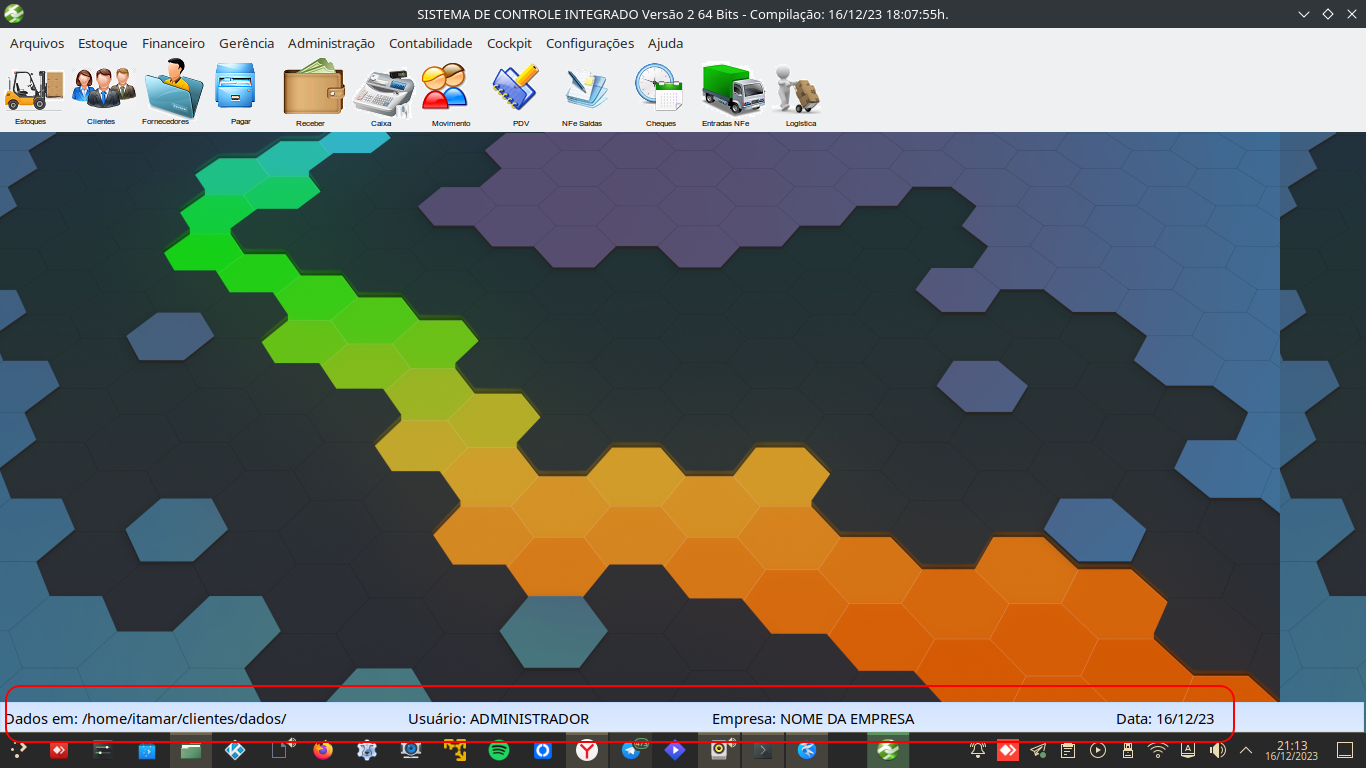Open the Arquivos menu
This screenshot has width=1366, height=768.
(37, 43)
